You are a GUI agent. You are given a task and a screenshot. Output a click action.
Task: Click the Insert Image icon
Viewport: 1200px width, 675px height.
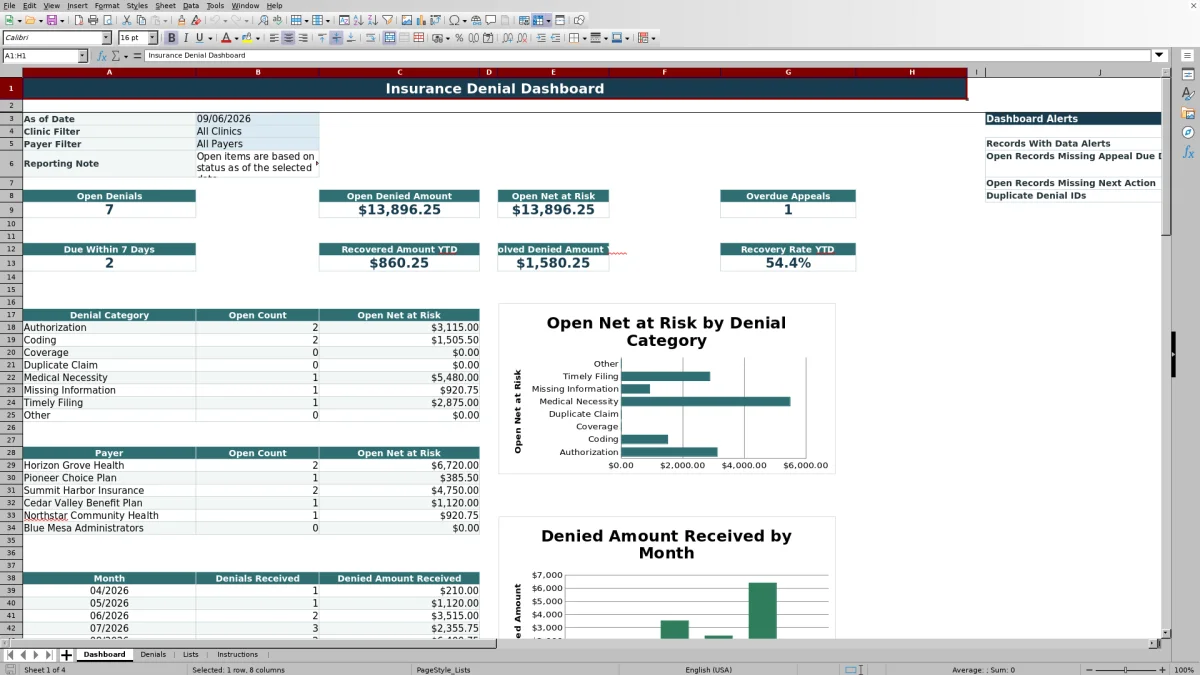click(x=406, y=20)
